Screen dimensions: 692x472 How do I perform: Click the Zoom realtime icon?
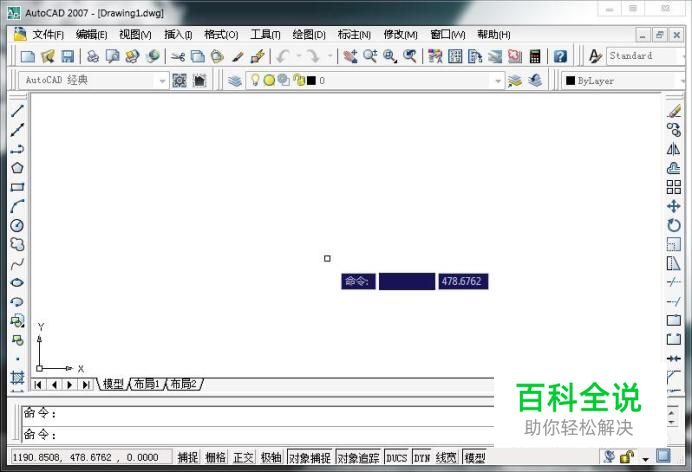pos(370,56)
